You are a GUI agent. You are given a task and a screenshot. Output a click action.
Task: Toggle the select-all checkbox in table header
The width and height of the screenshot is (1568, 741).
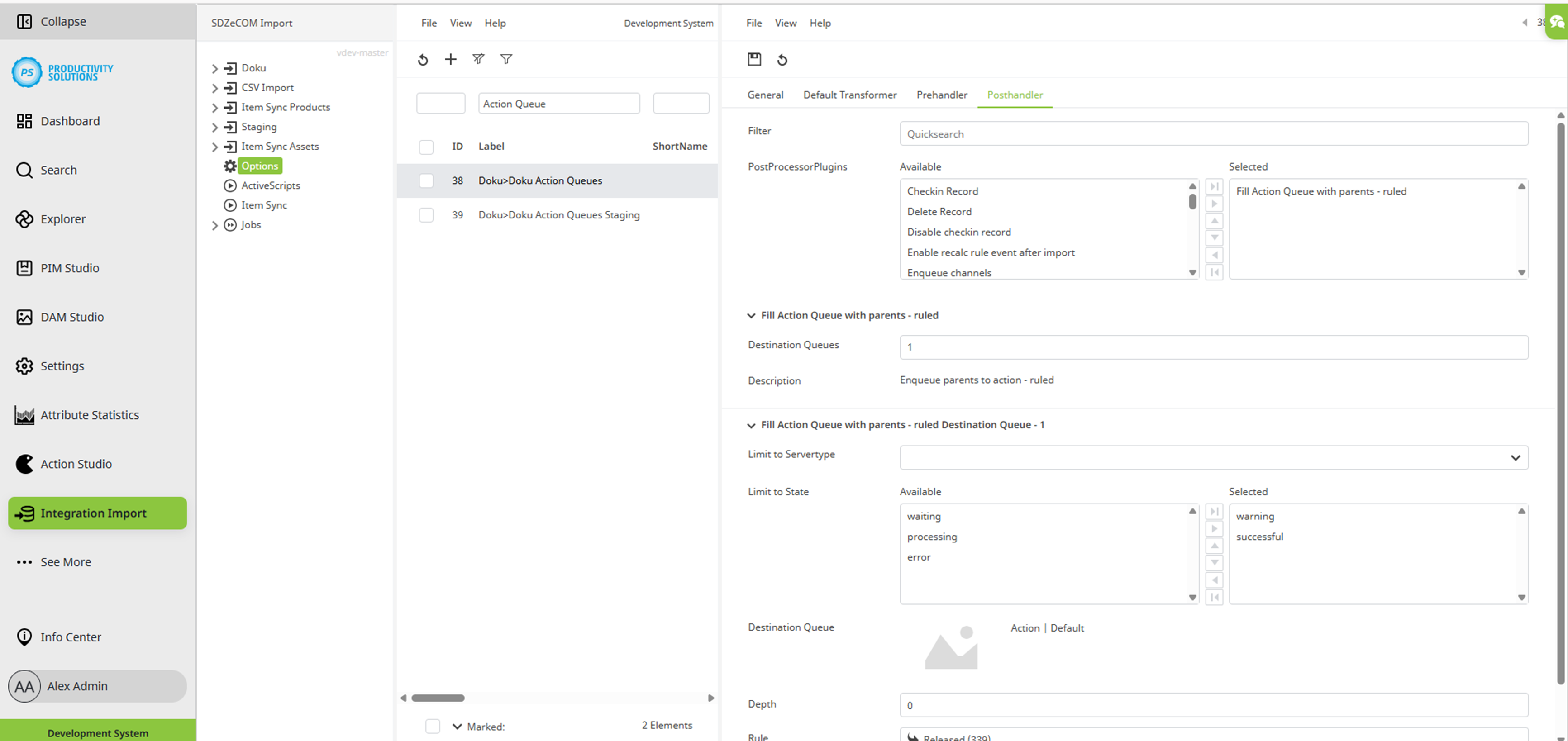pyautogui.click(x=426, y=147)
